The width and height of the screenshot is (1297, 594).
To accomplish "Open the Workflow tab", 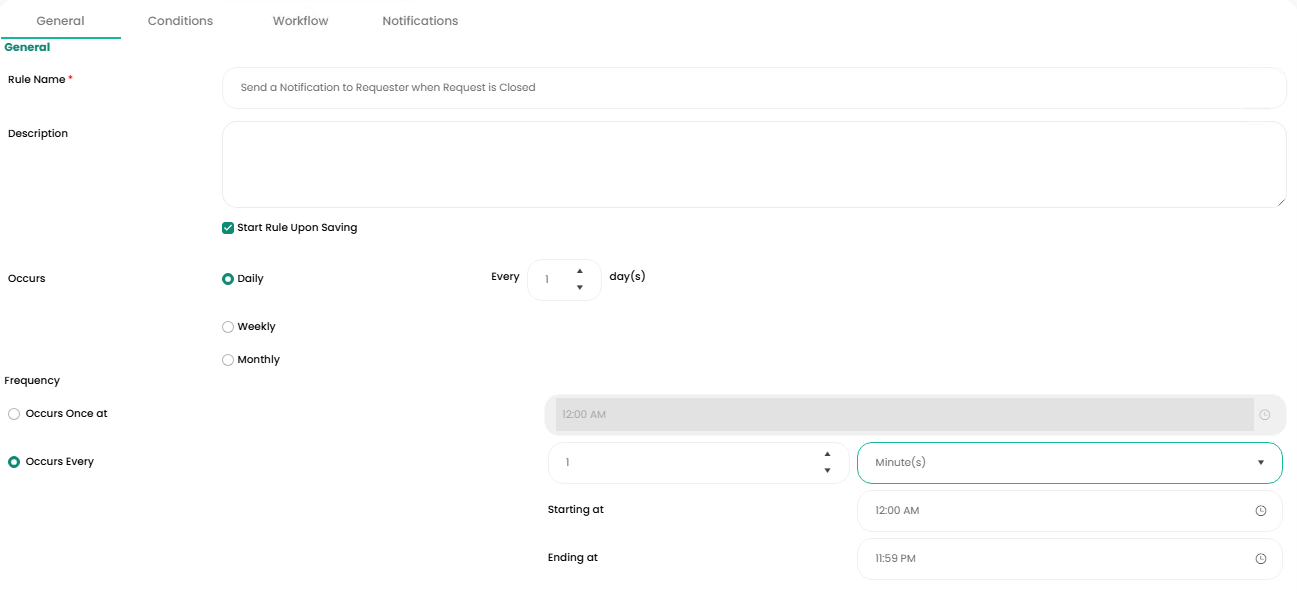I will click(x=300, y=21).
